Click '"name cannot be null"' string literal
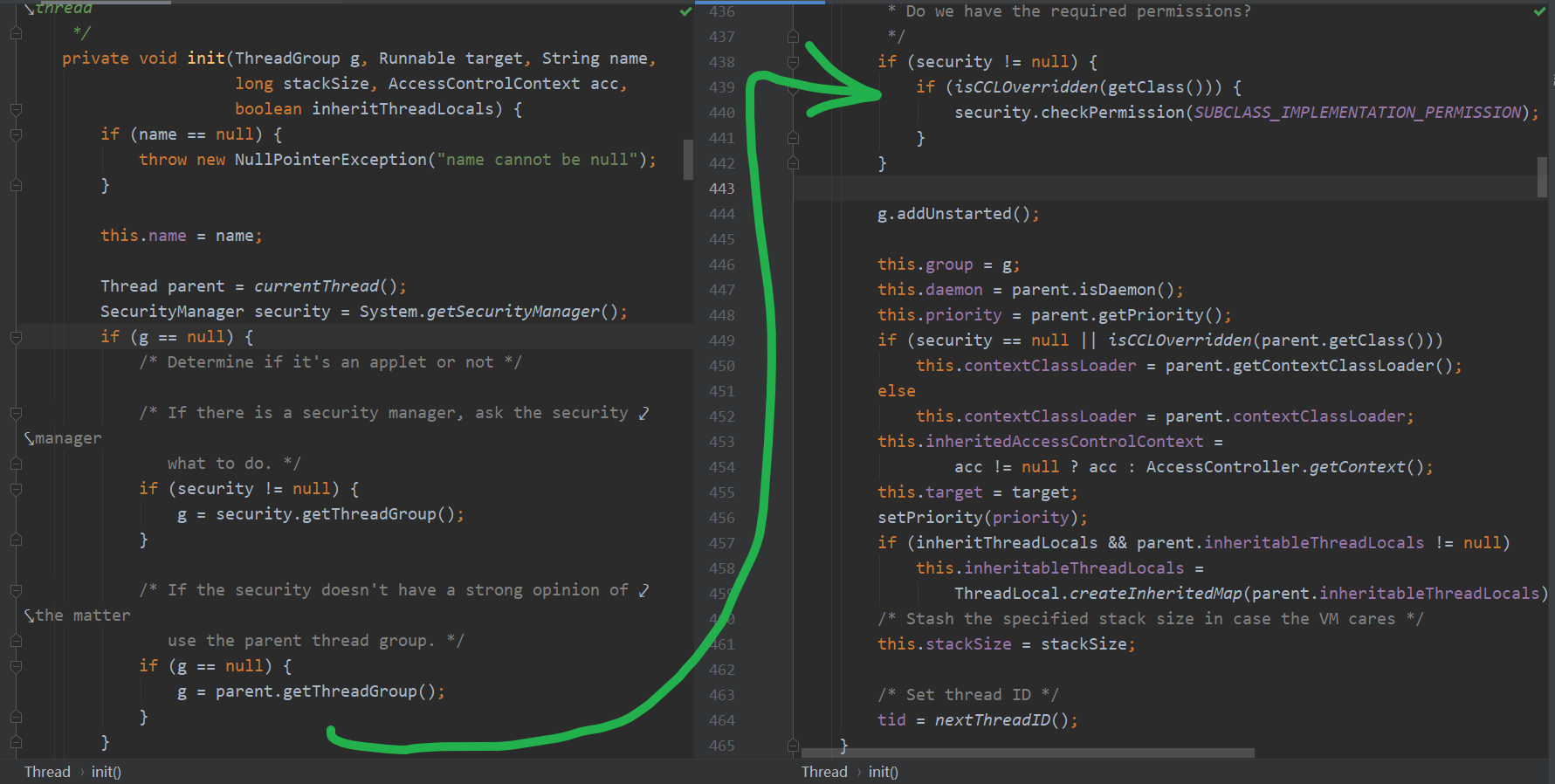The width and height of the screenshot is (1555, 784). click(537, 160)
